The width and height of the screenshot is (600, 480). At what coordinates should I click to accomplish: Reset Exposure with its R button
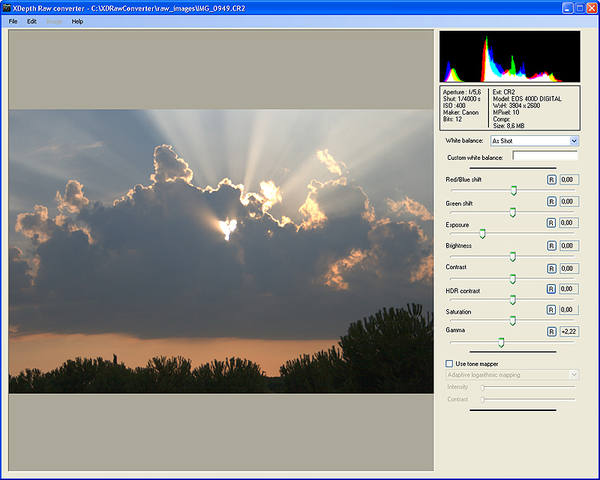(551, 224)
